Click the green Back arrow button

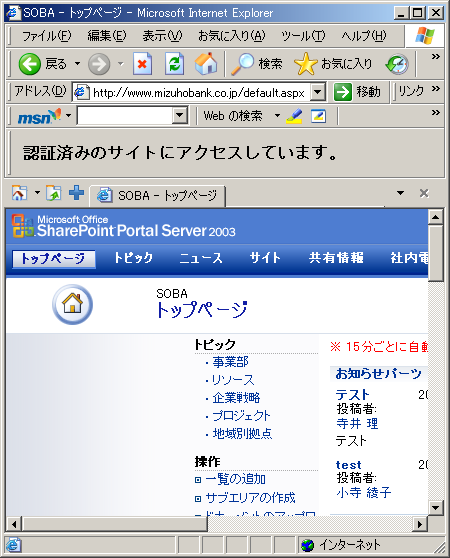[30, 64]
